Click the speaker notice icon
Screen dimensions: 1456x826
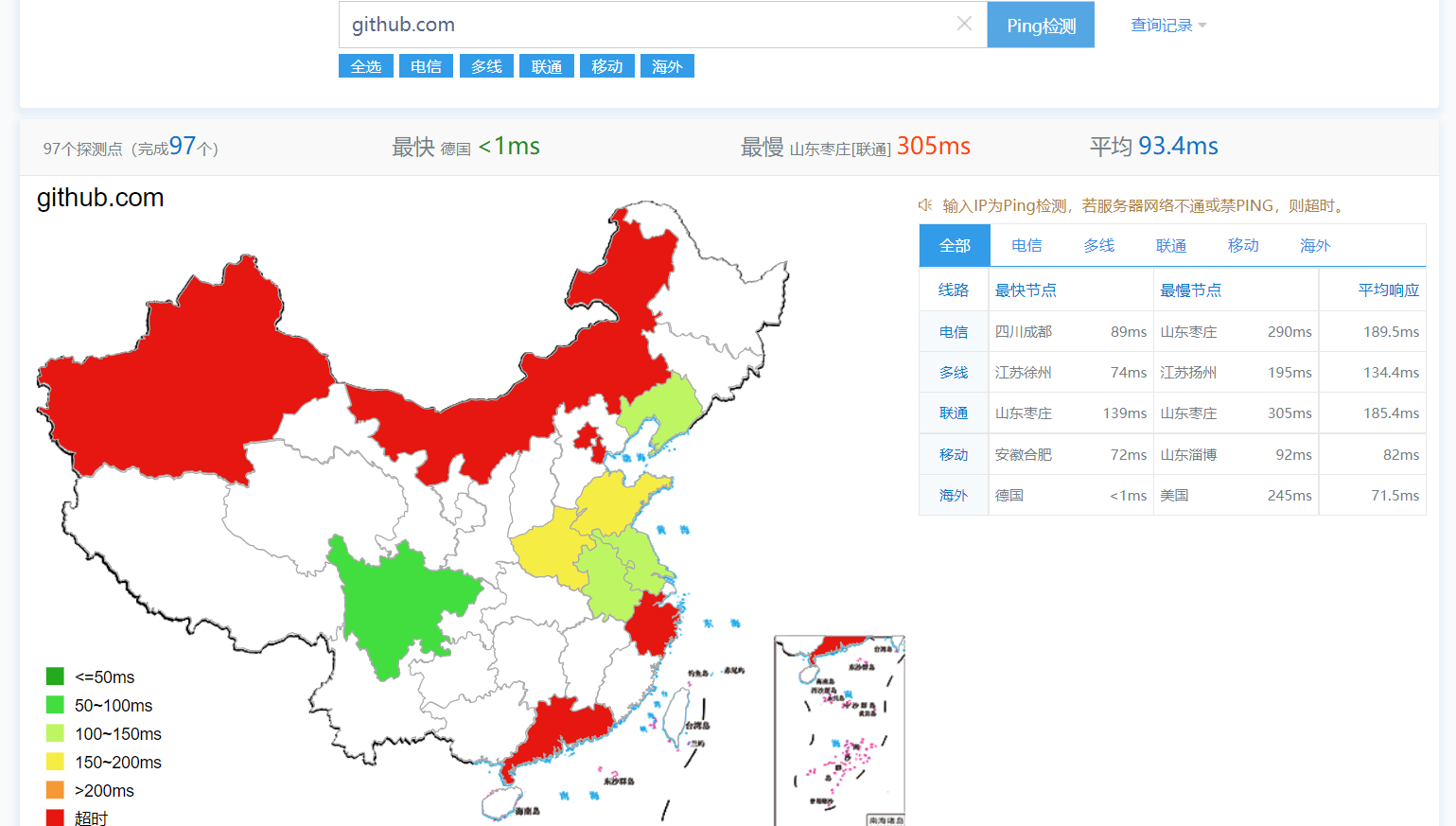(x=925, y=205)
